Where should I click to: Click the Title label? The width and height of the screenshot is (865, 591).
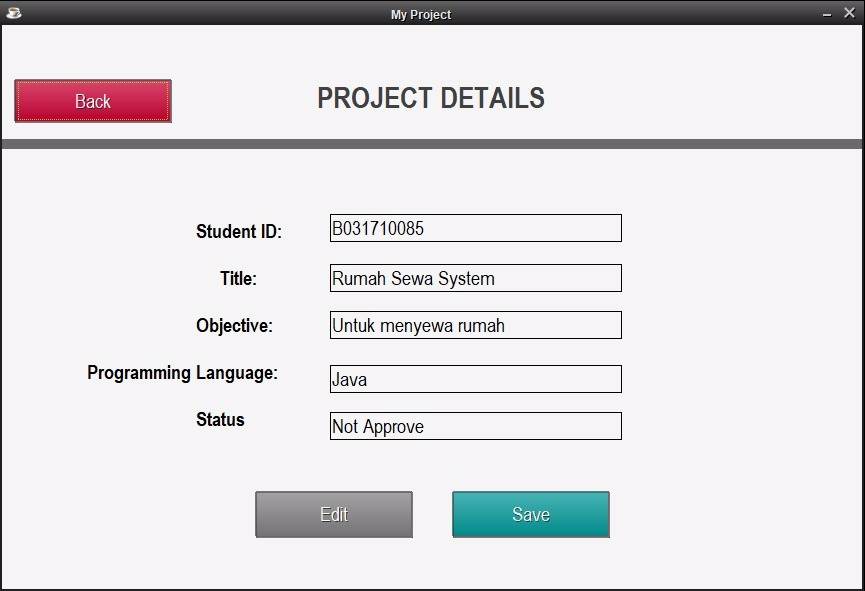point(237,279)
